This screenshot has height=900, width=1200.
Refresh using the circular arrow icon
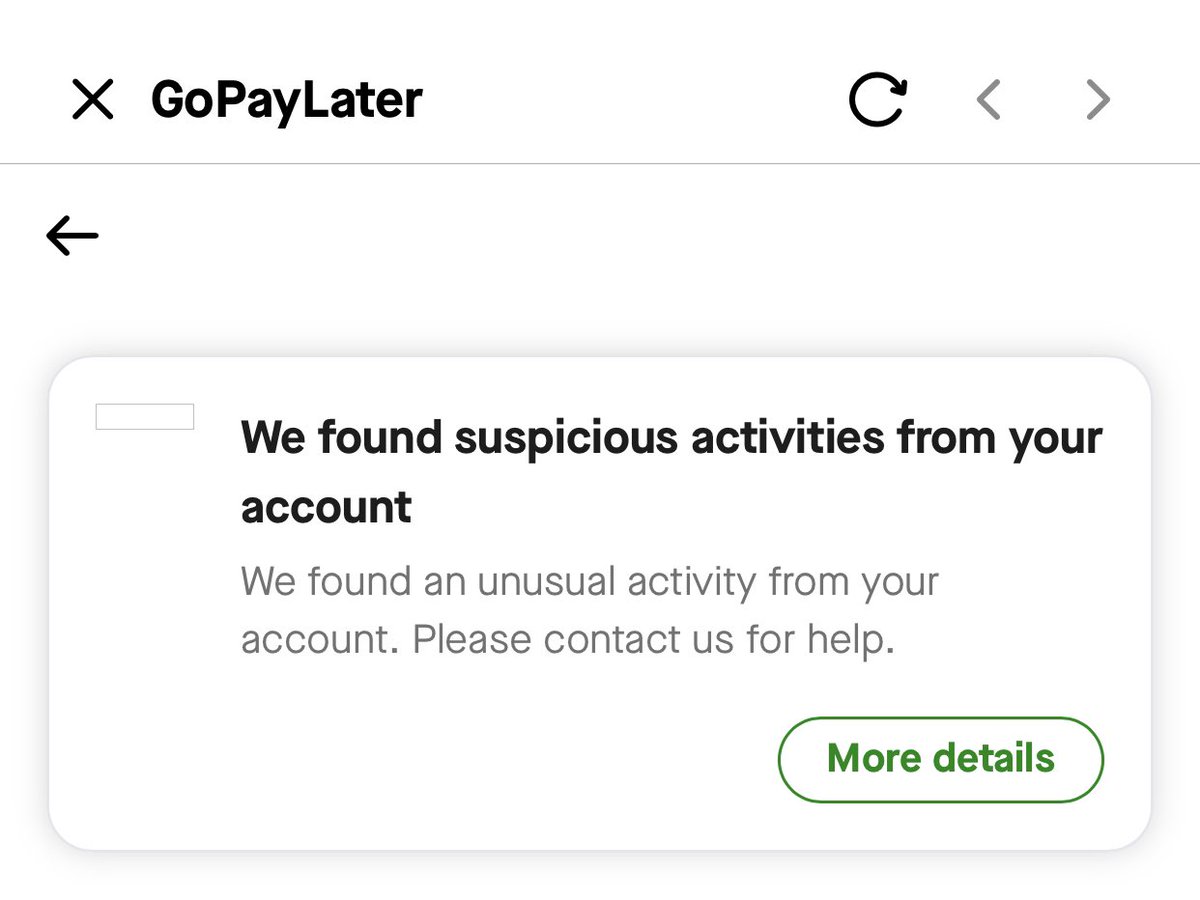tap(878, 100)
